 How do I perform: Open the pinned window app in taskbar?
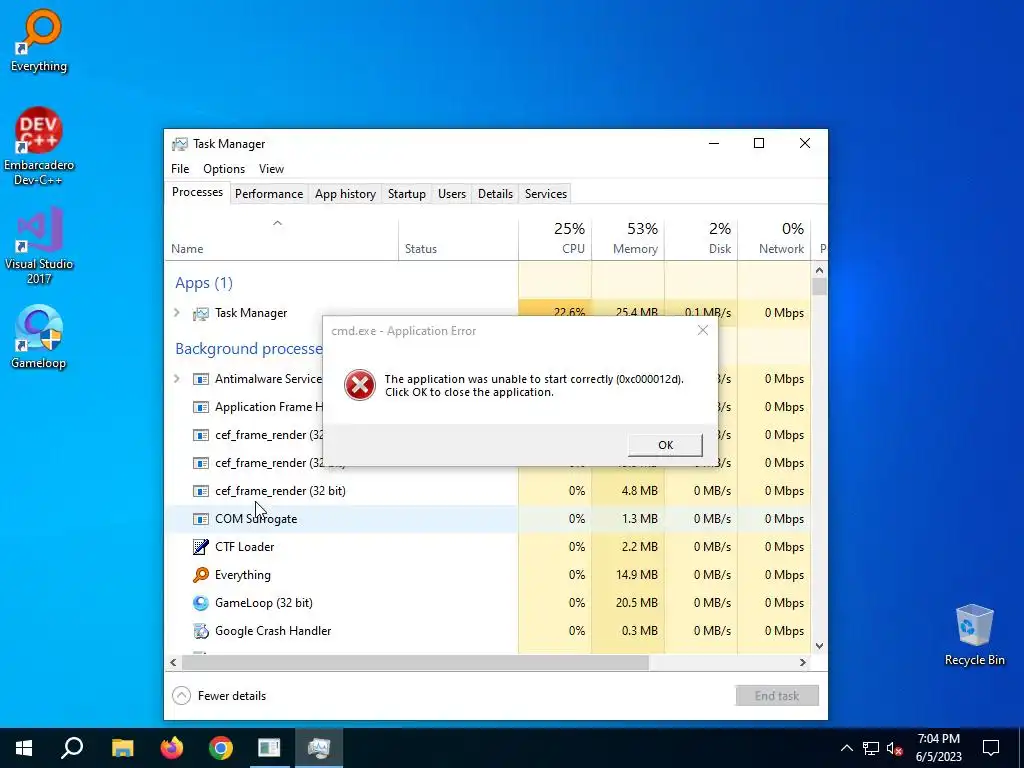pyautogui.click(x=269, y=748)
